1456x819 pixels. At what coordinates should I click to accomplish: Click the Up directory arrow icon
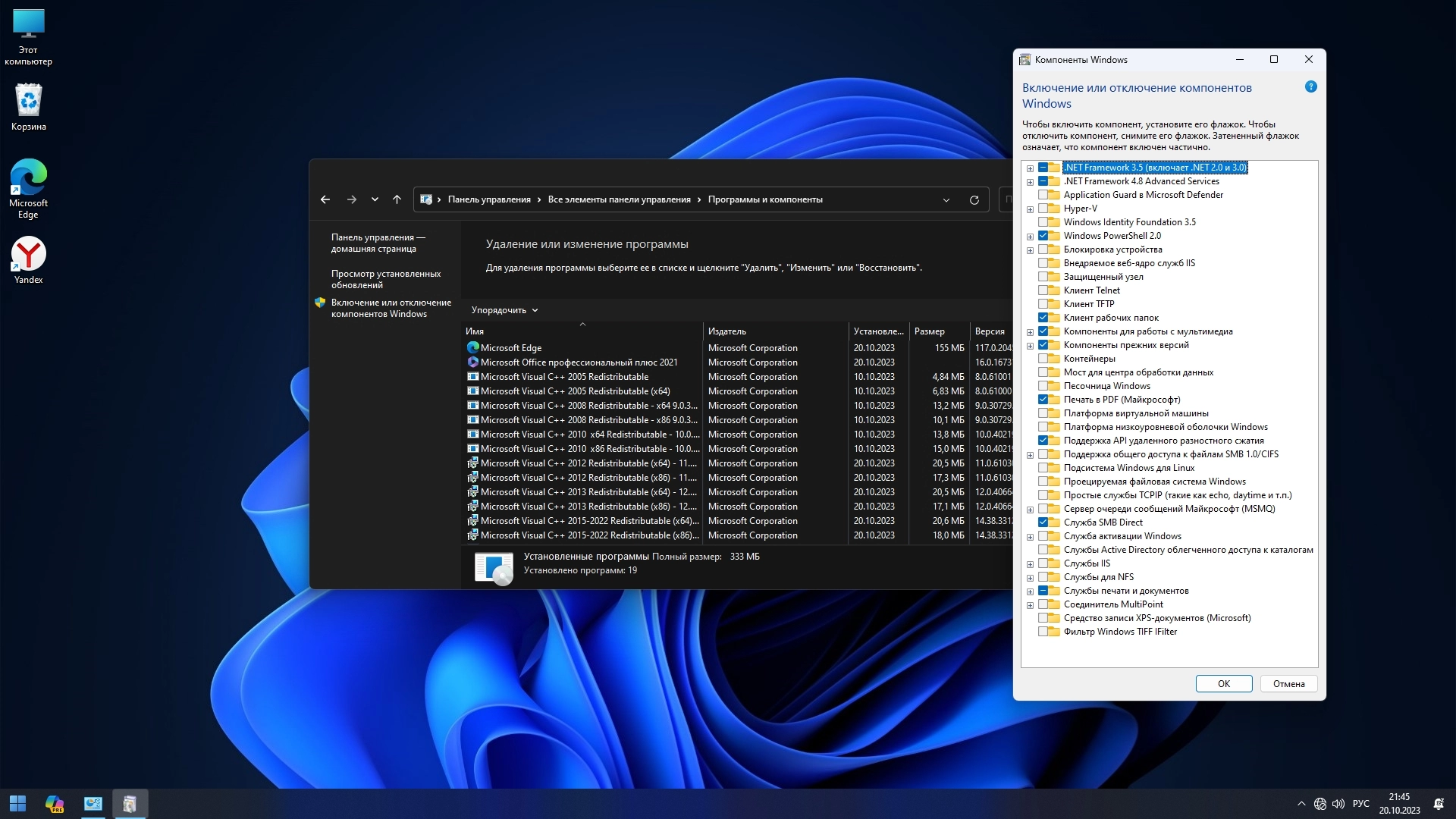397,199
